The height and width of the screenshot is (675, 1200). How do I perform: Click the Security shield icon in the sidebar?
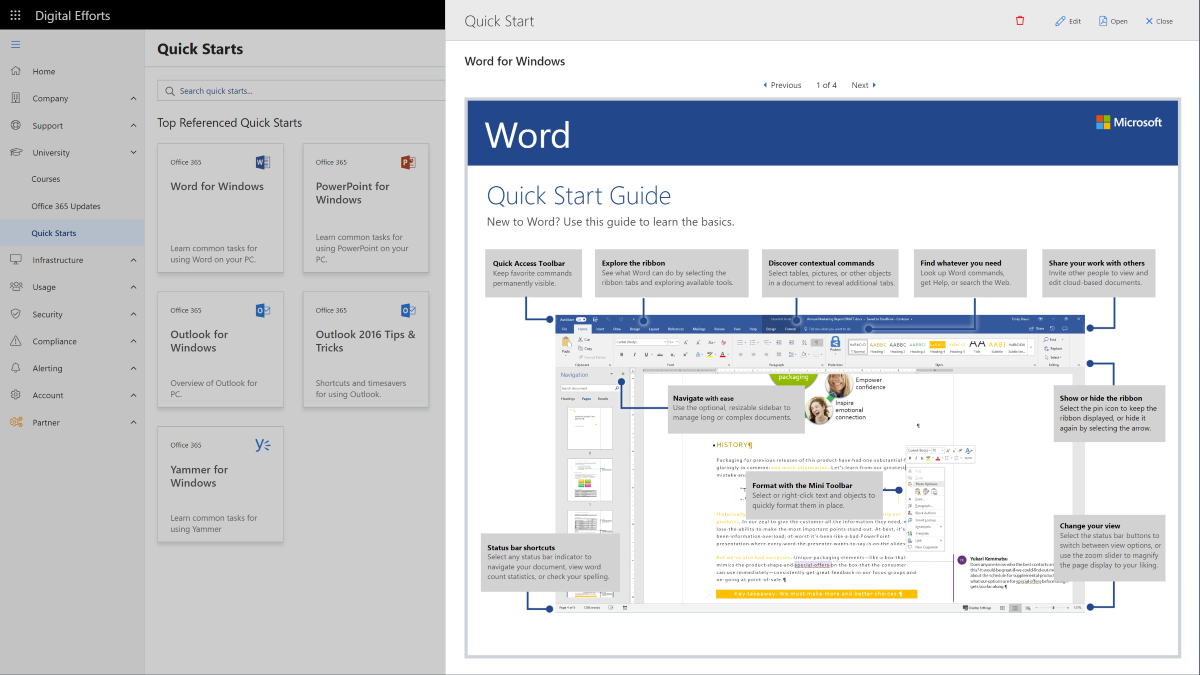(15, 314)
